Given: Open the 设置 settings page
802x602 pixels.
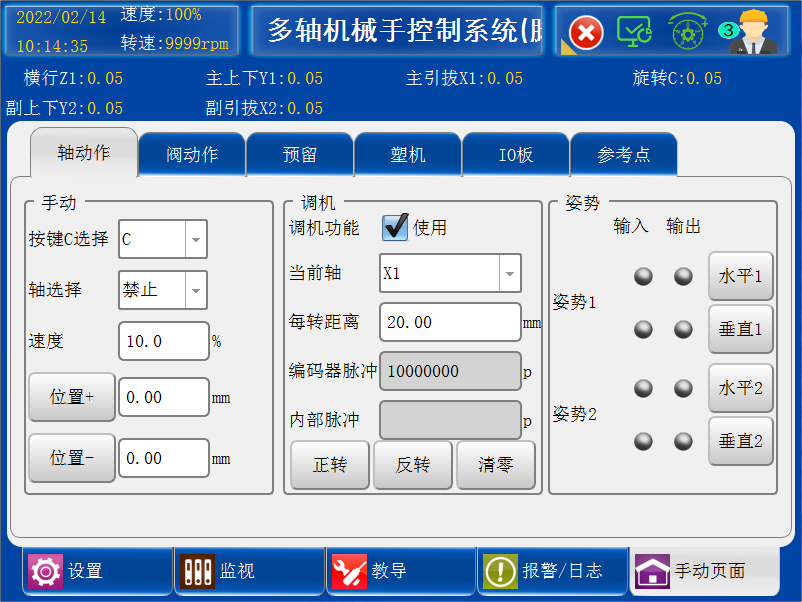Looking at the screenshot, I should 97,571.
